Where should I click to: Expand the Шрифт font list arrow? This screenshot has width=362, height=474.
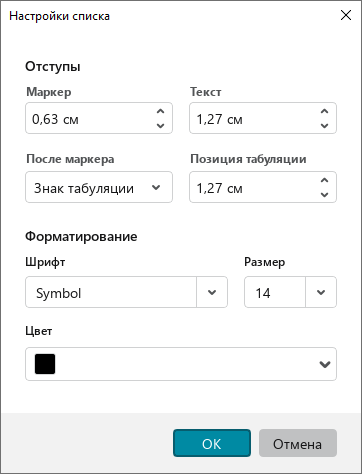(x=212, y=292)
